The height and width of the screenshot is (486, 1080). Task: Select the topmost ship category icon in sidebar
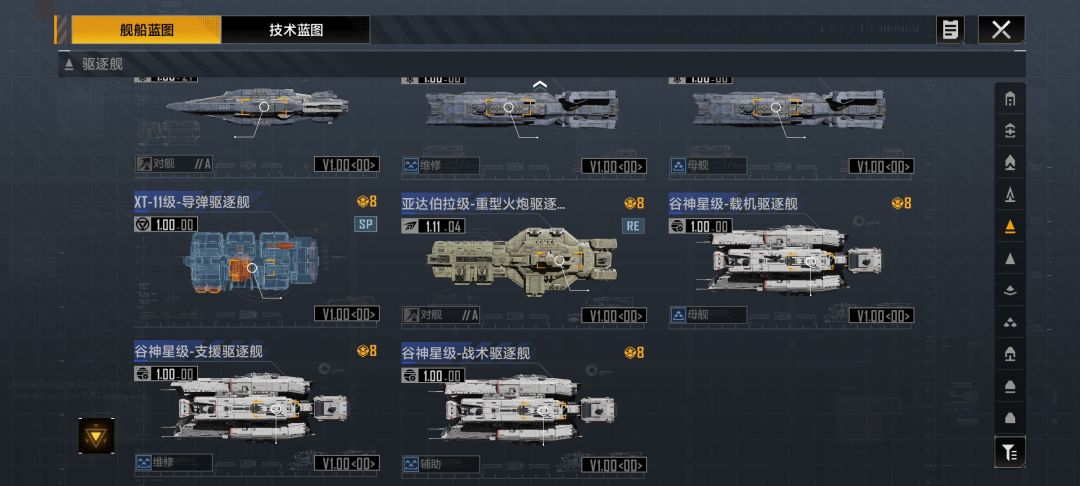tap(1010, 99)
